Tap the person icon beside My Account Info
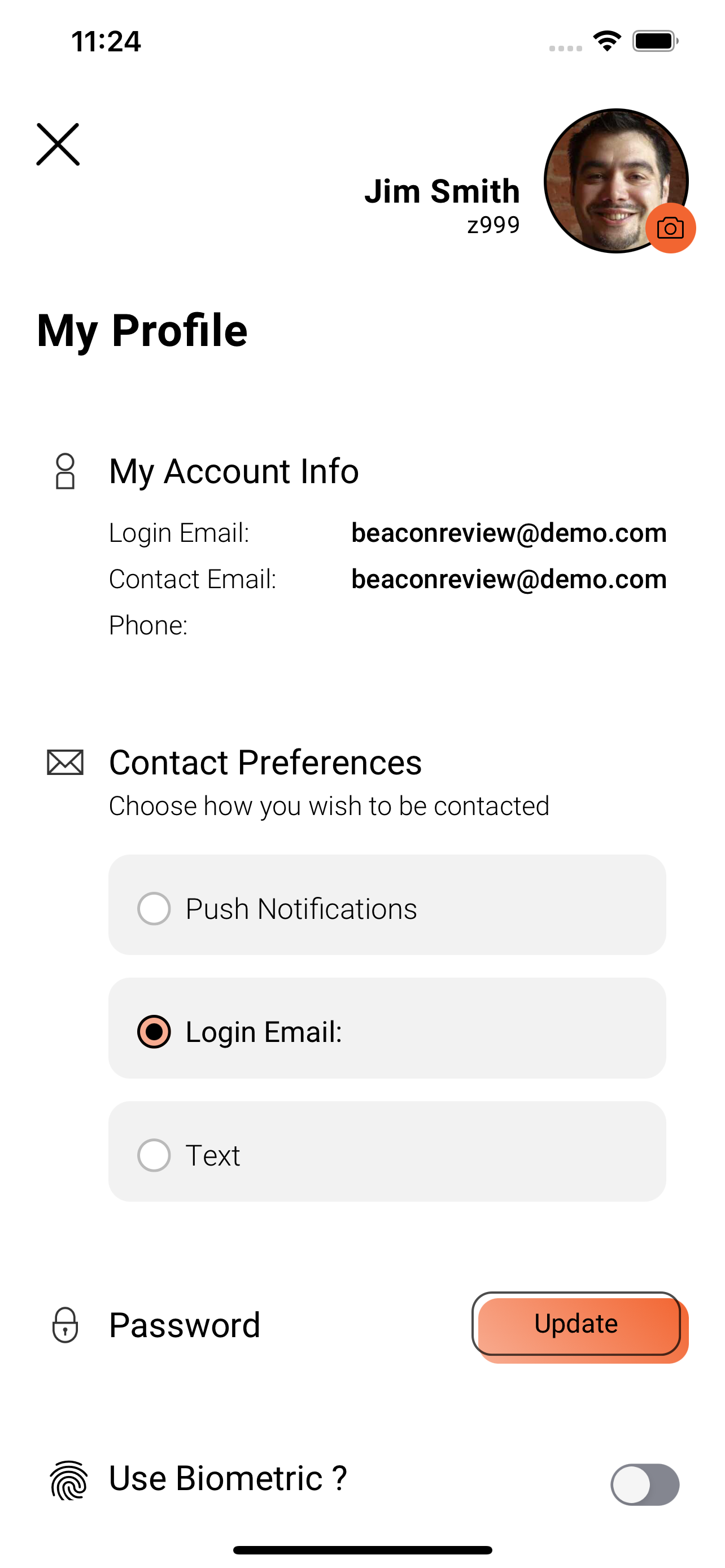 click(x=65, y=471)
